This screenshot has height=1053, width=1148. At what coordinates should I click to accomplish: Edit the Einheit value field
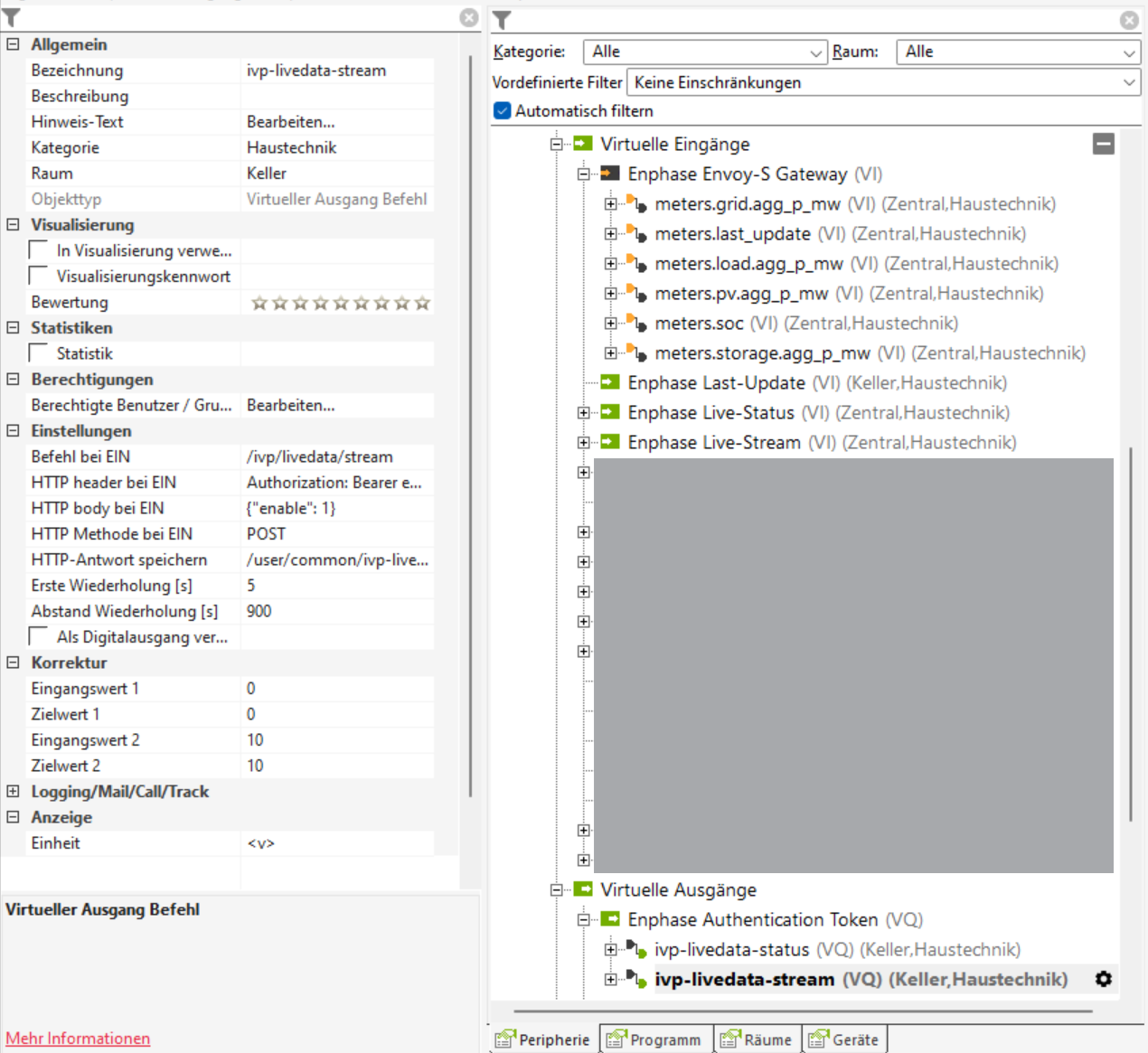337,842
